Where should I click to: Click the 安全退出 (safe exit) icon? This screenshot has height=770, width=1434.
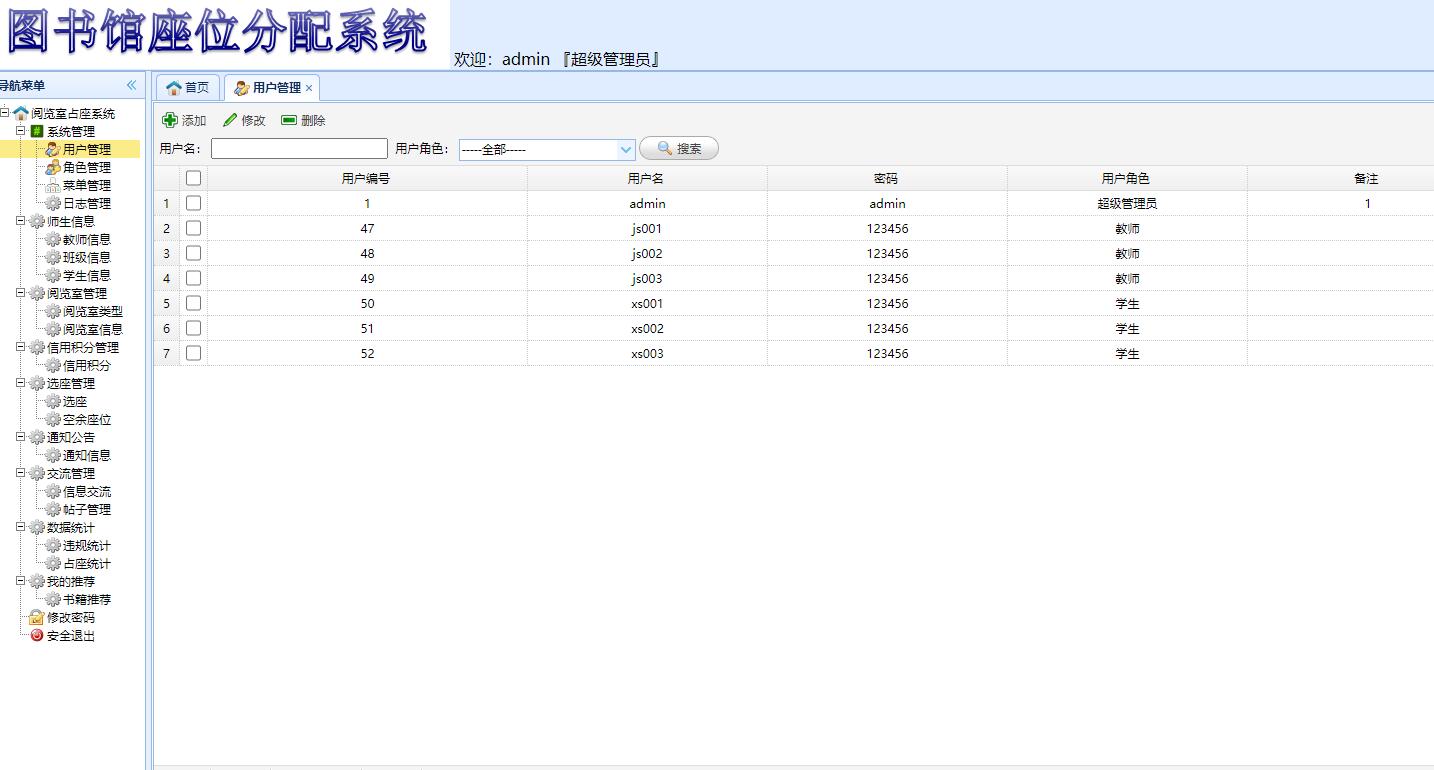(x=34, y=635)
